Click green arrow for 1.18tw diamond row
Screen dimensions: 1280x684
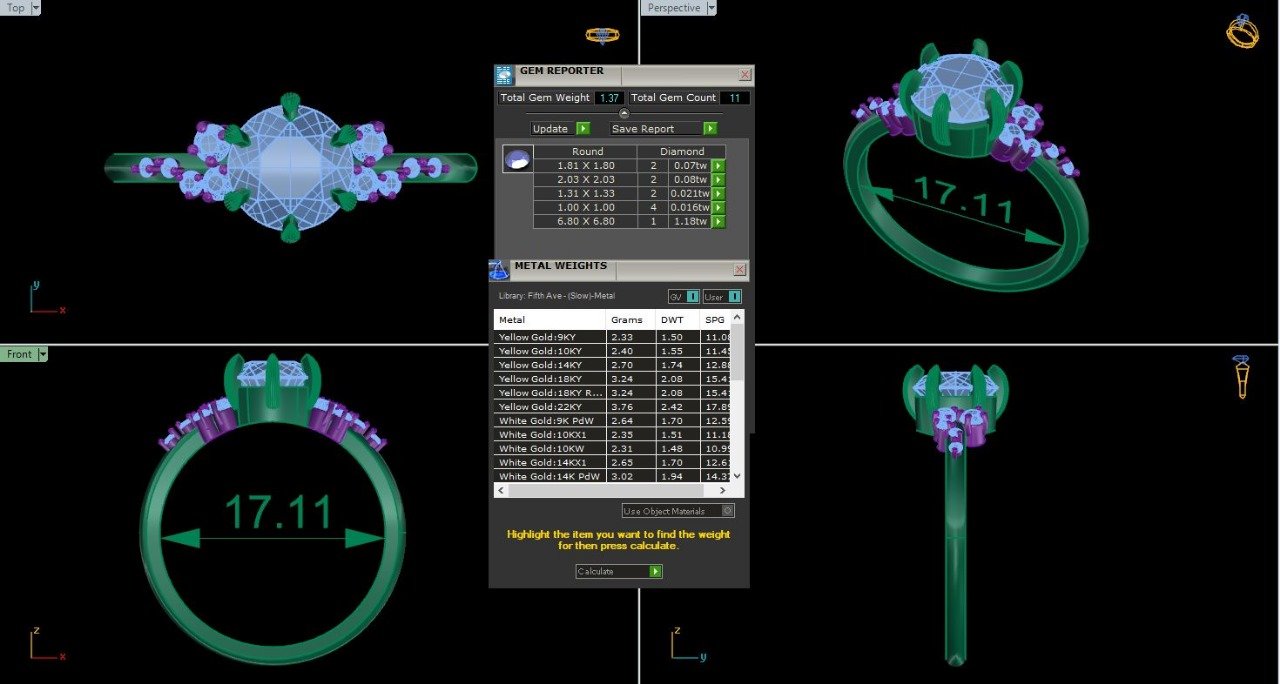pyautogui.click(x=717, y=222)
